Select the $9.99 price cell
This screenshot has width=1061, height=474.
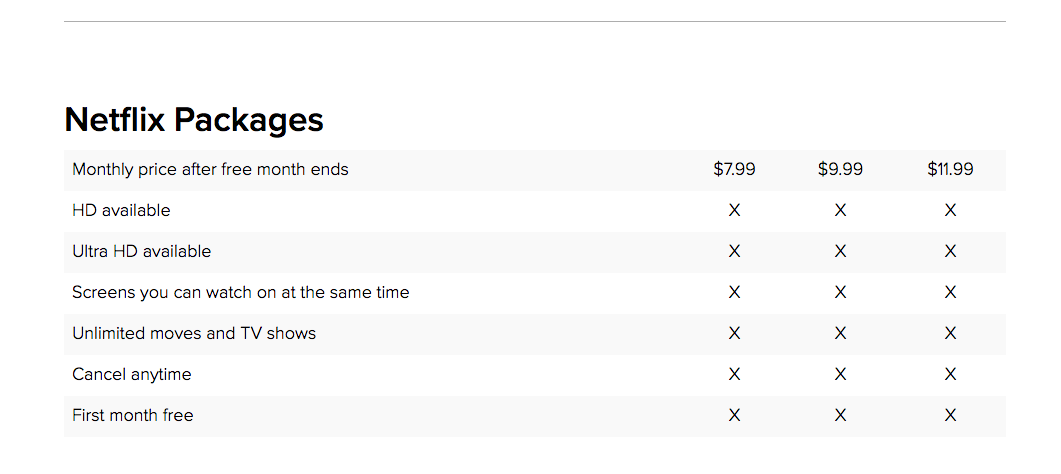point(840,169)
